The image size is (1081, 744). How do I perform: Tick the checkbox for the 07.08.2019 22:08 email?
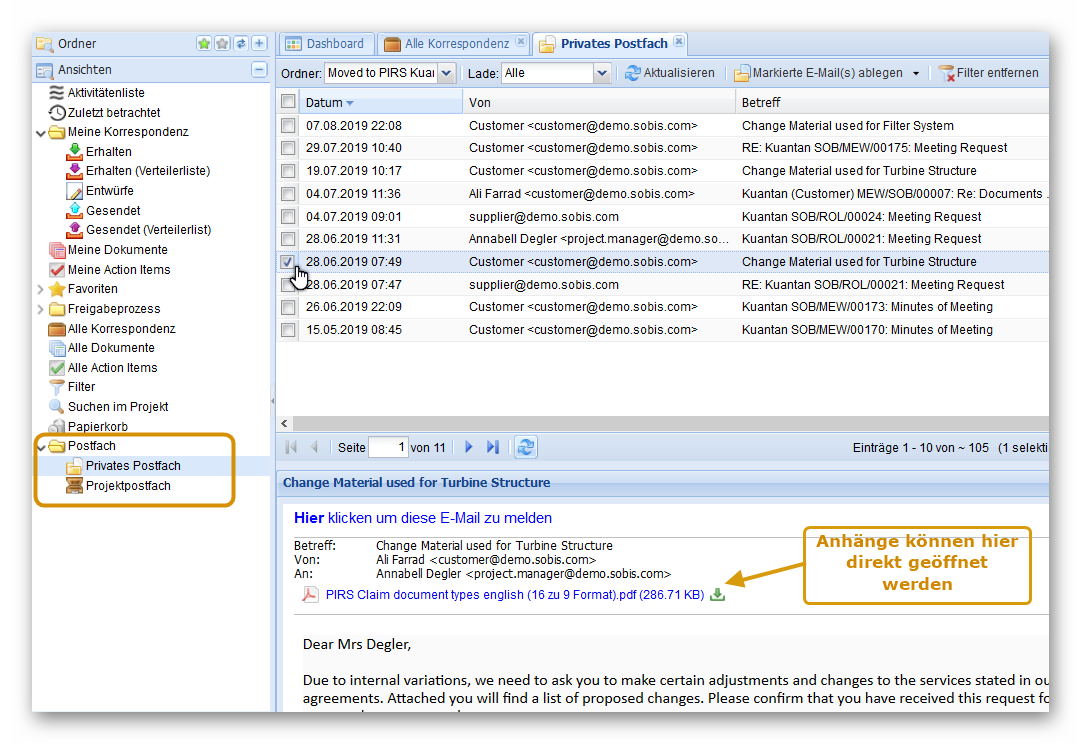(x=288, y=126)
